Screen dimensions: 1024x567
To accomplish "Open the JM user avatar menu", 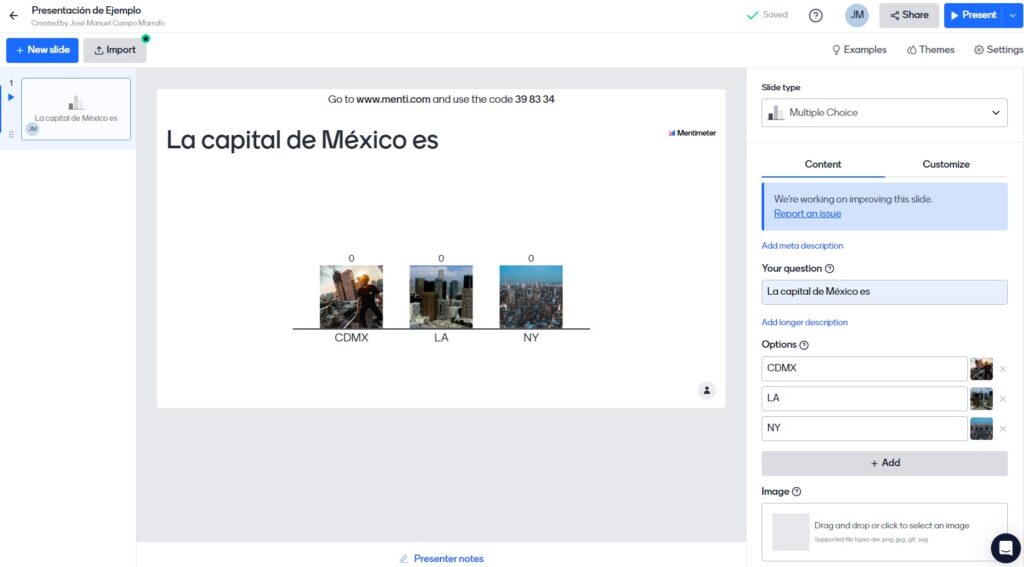I will (x=857, y=15).
